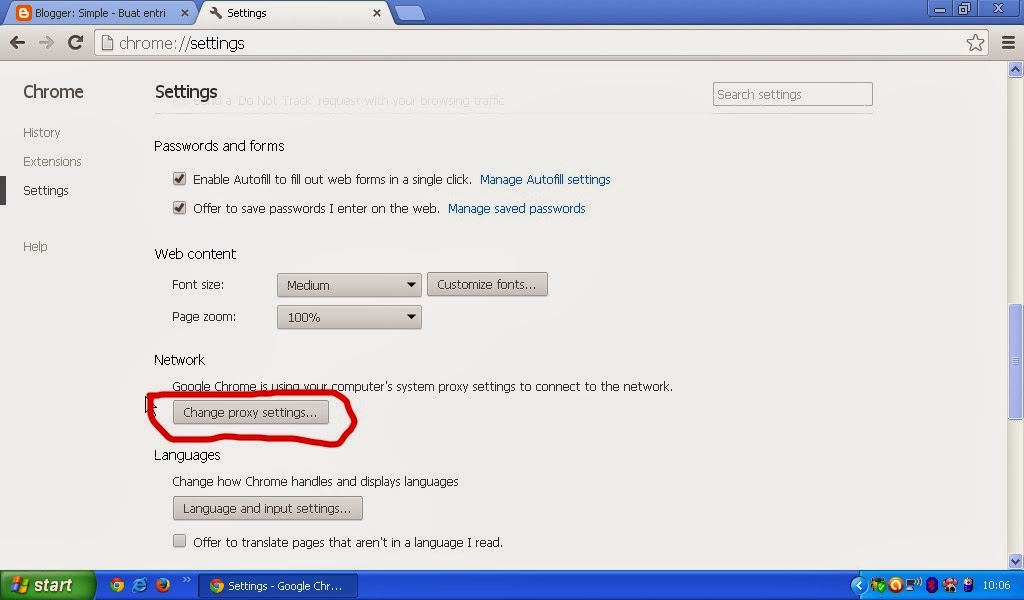Open Language and input settings
1024x600 pixels.
click(268, 509)
